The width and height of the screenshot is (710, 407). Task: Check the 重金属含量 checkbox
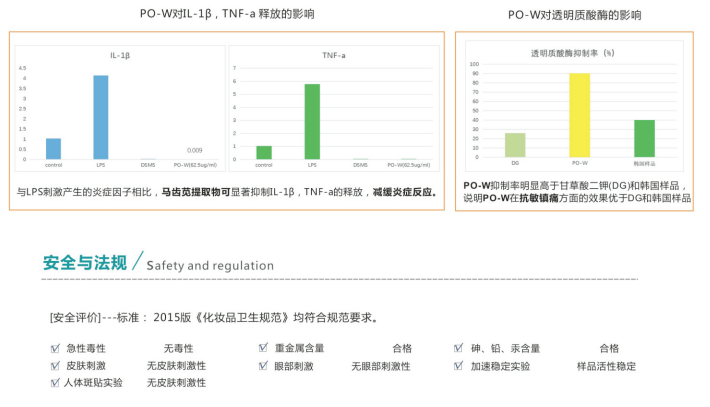click(x=263, y=349)
